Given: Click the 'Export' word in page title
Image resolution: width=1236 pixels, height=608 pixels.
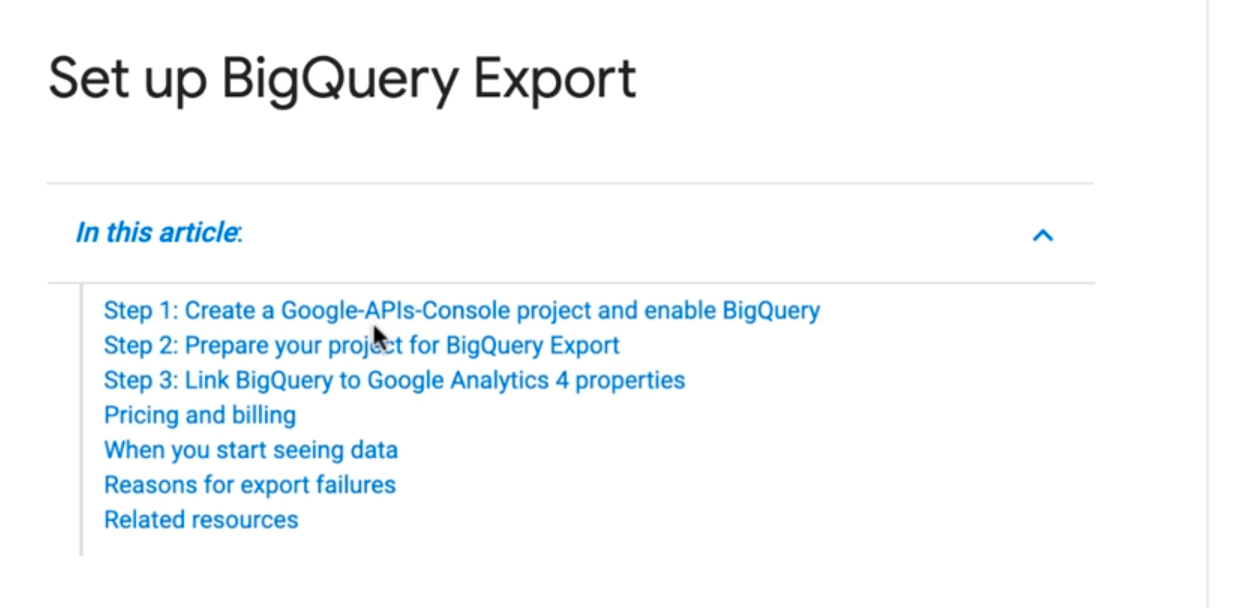Looking at the screenshot, I should [x=555, y=80].
